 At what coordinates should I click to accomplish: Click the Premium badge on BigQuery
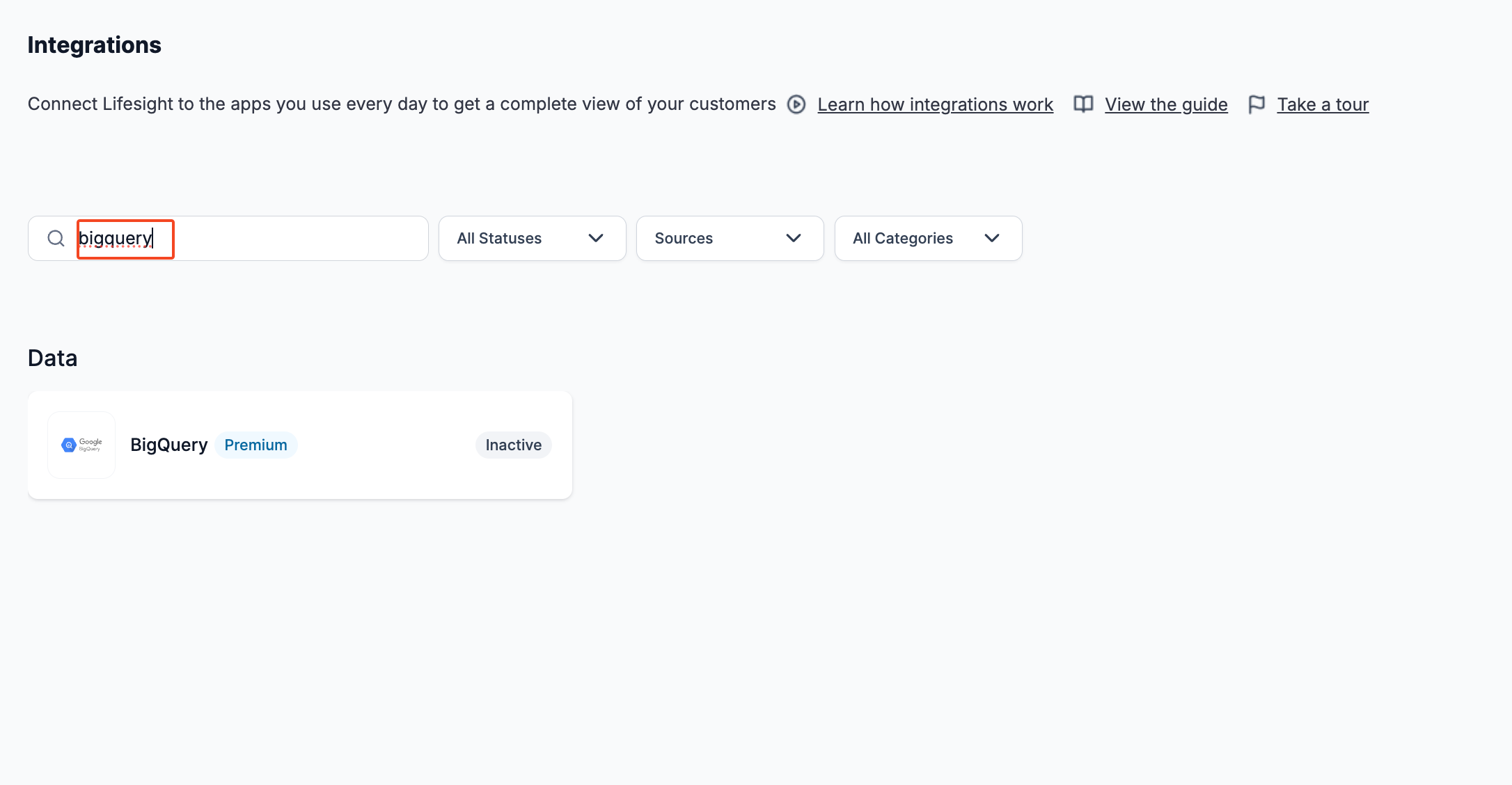(255, 445)
